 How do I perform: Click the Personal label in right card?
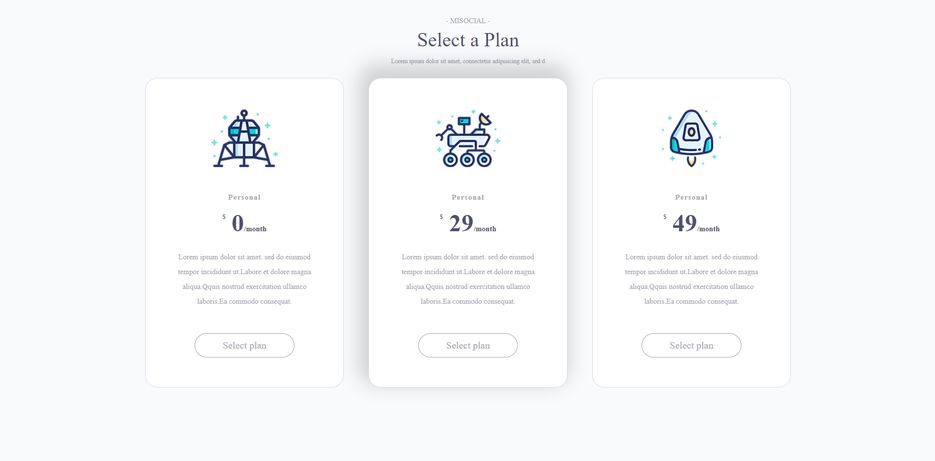tap(691, 197)
